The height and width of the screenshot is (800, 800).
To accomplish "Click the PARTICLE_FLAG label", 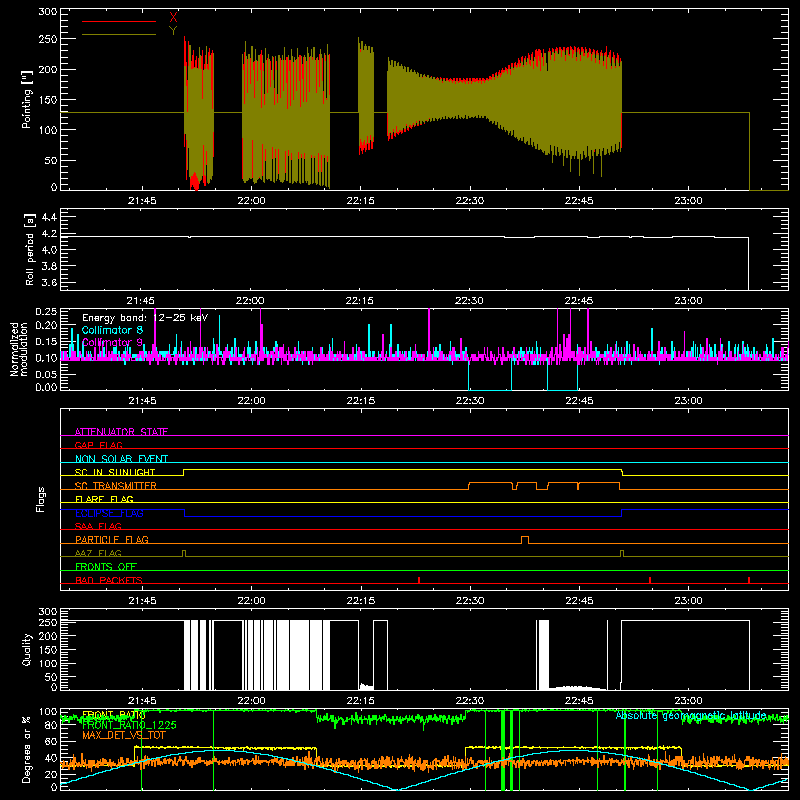I will [112, 539].
